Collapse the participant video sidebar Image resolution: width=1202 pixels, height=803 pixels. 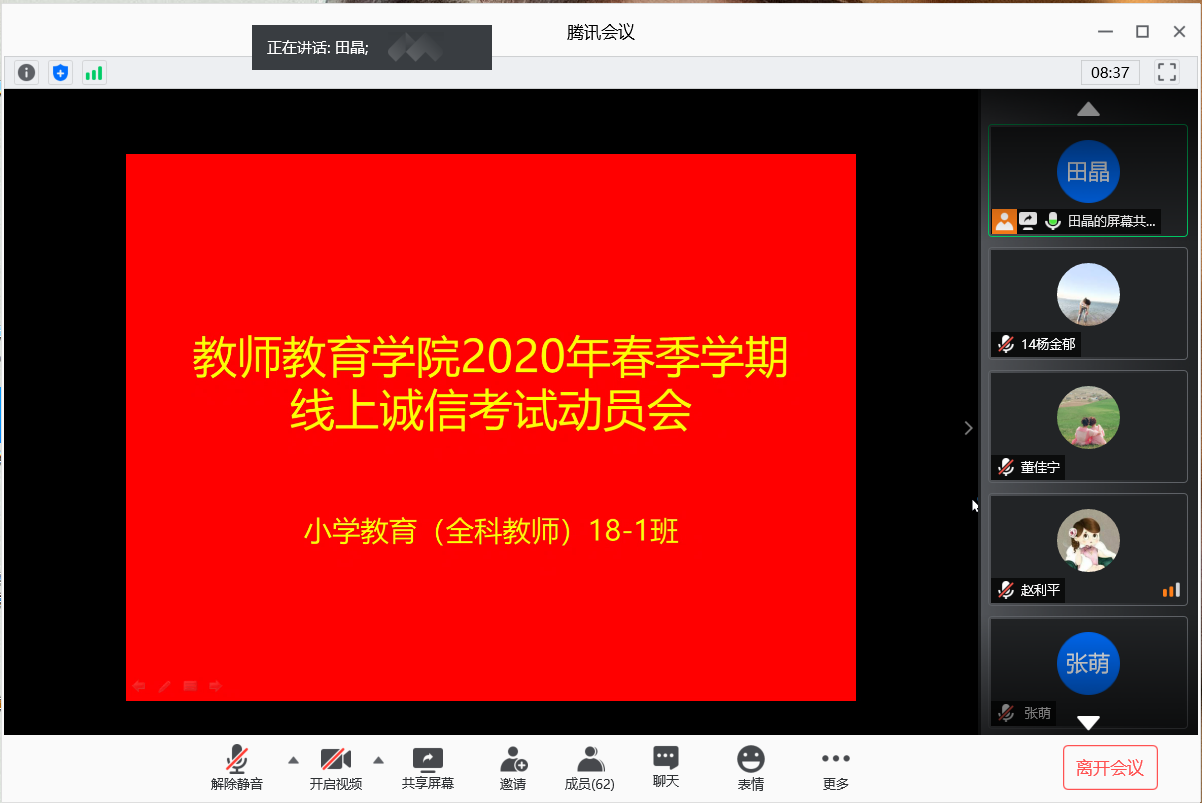coord(967,428)
